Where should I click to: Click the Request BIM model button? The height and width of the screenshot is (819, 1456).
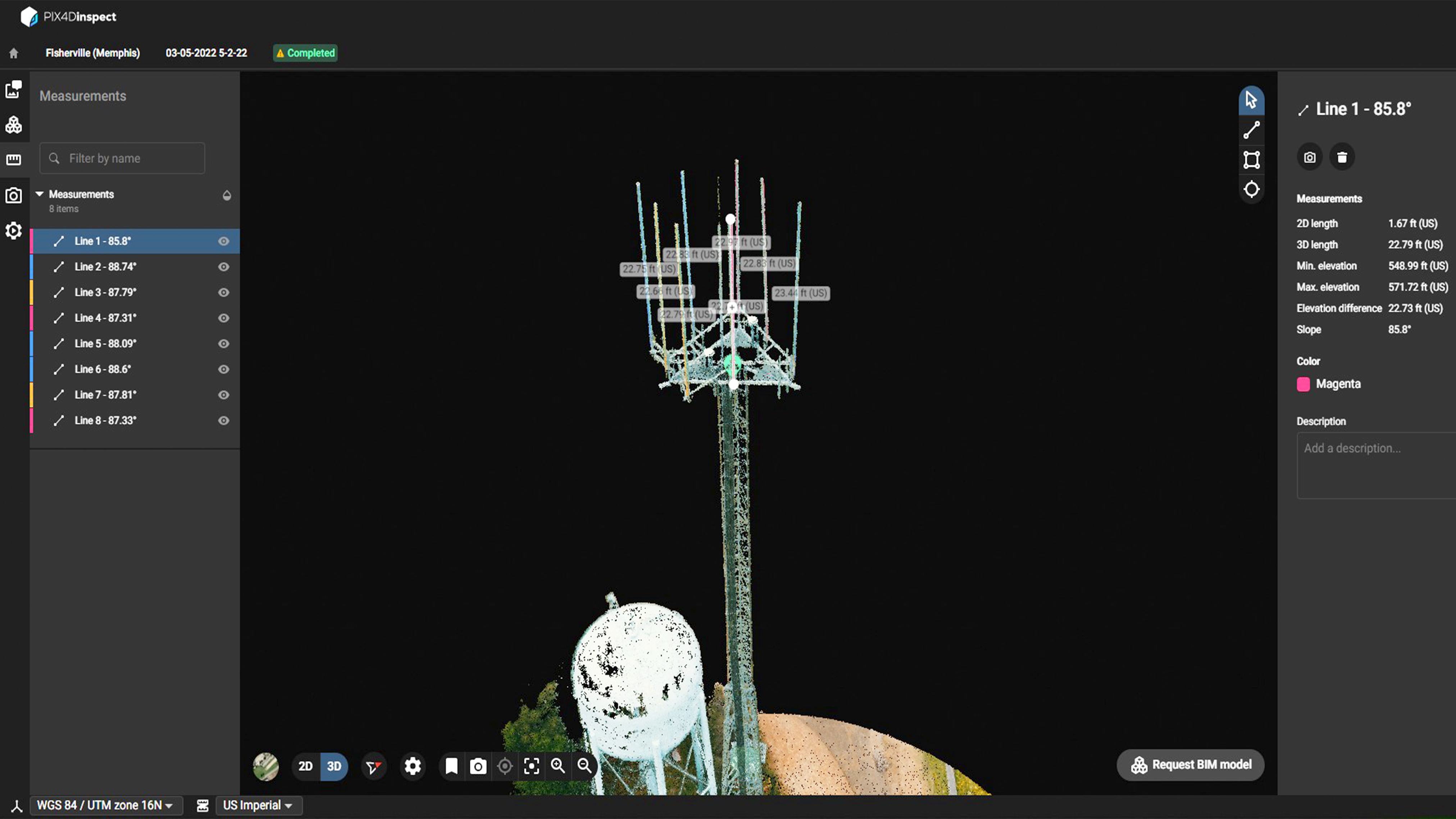click(x=1190, y=765)
